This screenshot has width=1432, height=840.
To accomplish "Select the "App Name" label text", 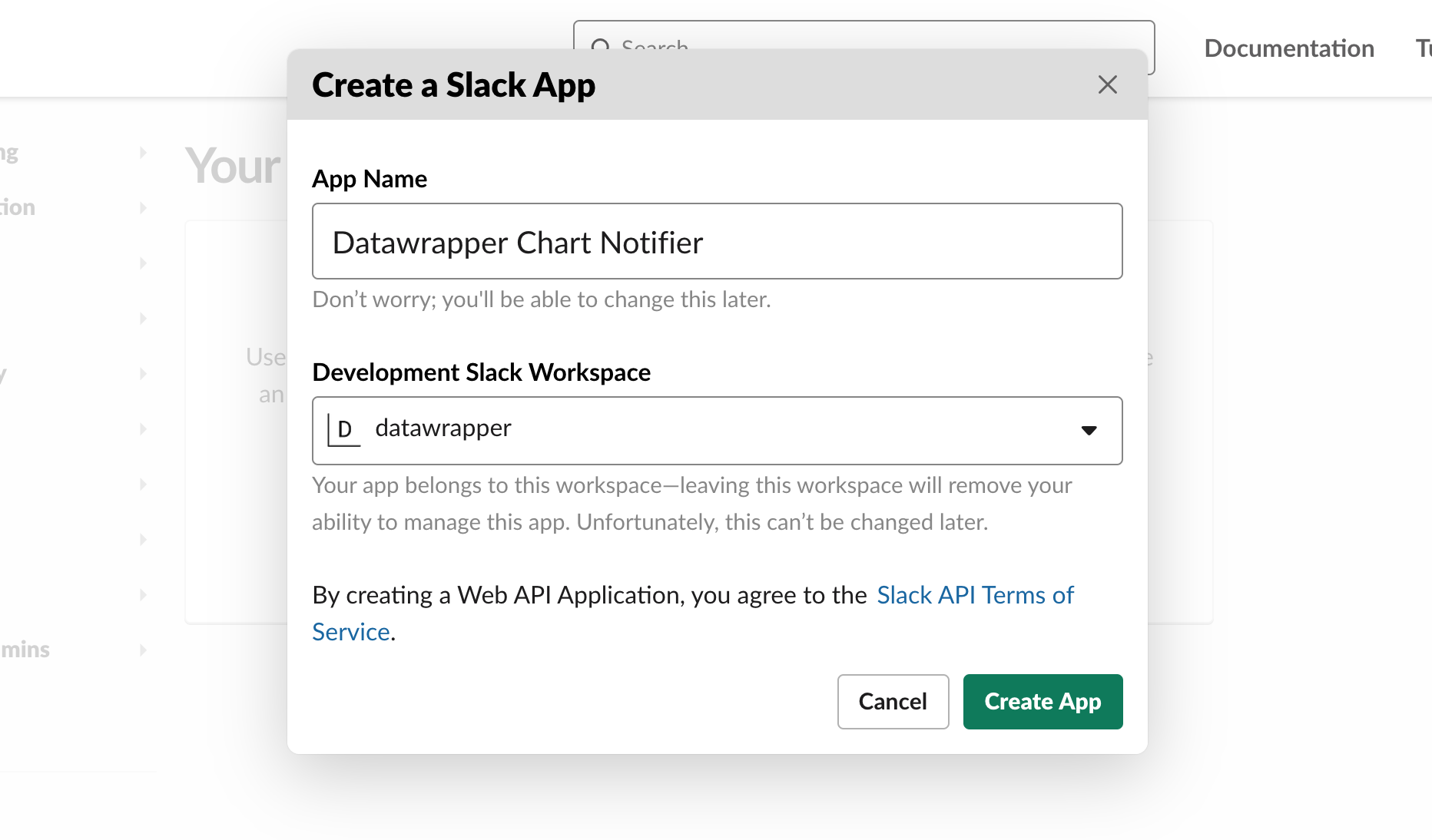I will [x=370, y=179].
